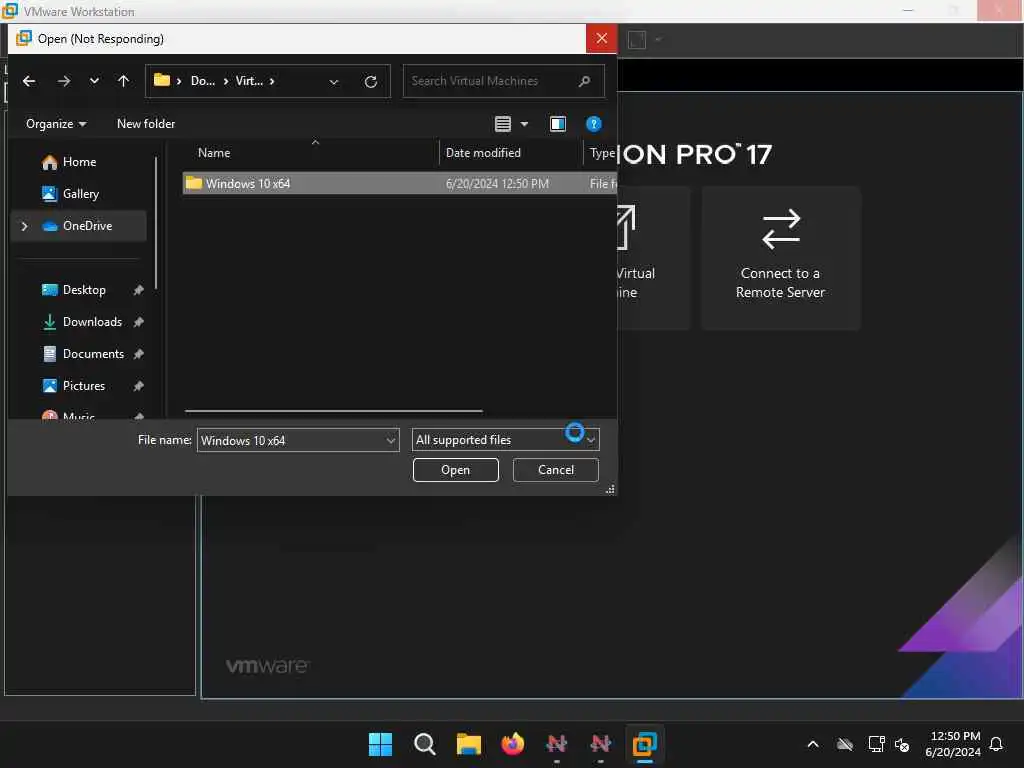The width and height of the screenshot is (1024, 768).
Task: Show hidden tray icons chevron
Action: coord(813,744)
